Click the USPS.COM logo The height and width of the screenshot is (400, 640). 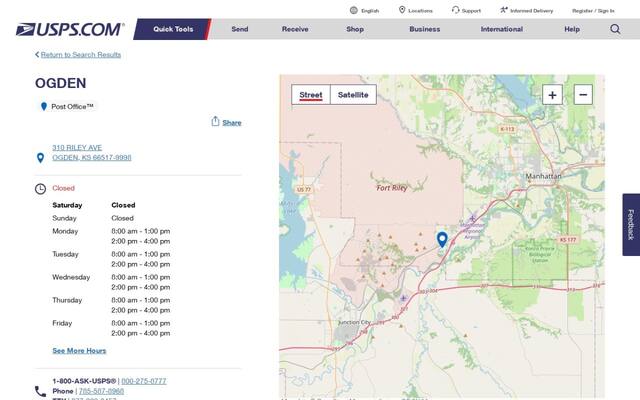(70, 29)
